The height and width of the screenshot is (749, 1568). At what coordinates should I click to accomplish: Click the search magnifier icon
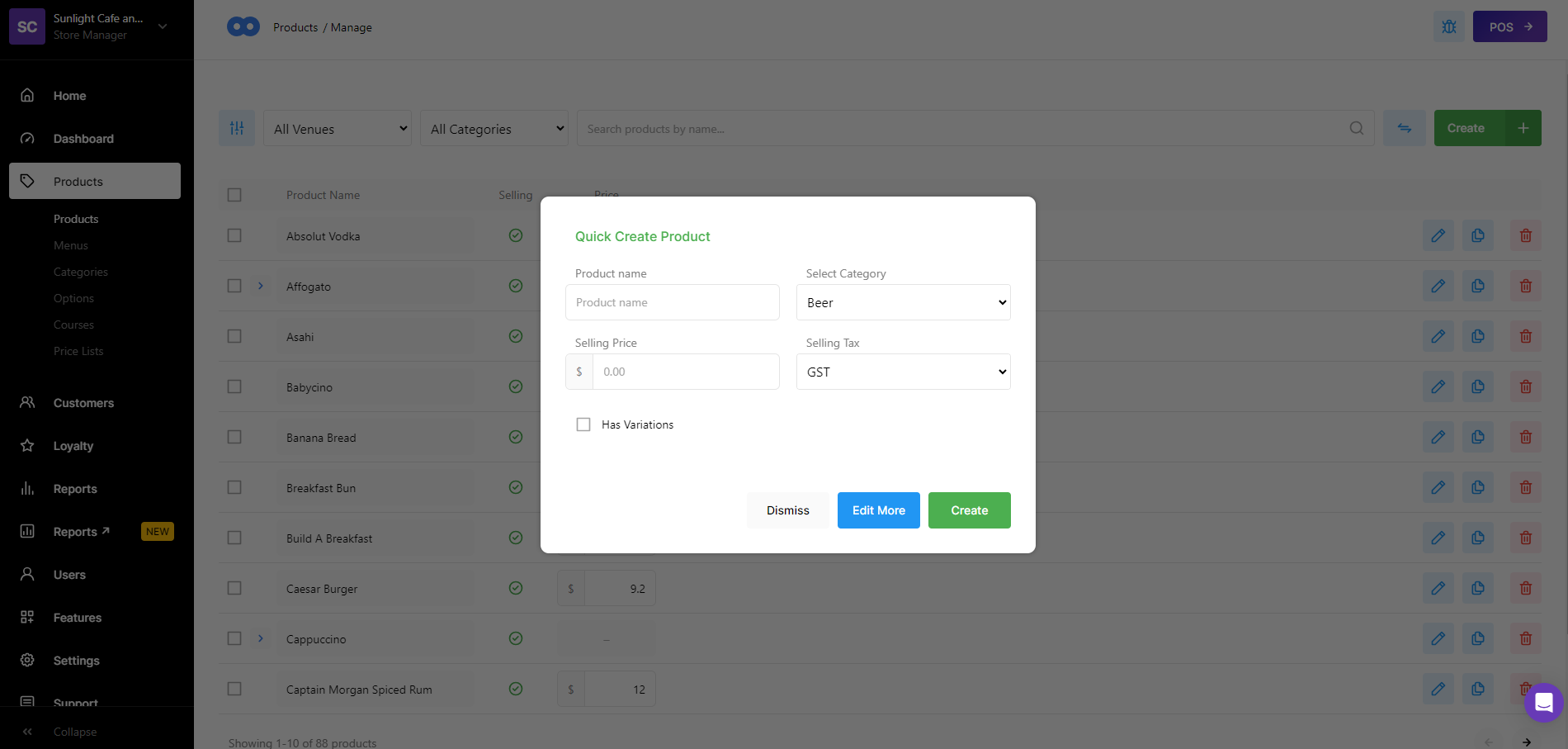(1356, 128)
